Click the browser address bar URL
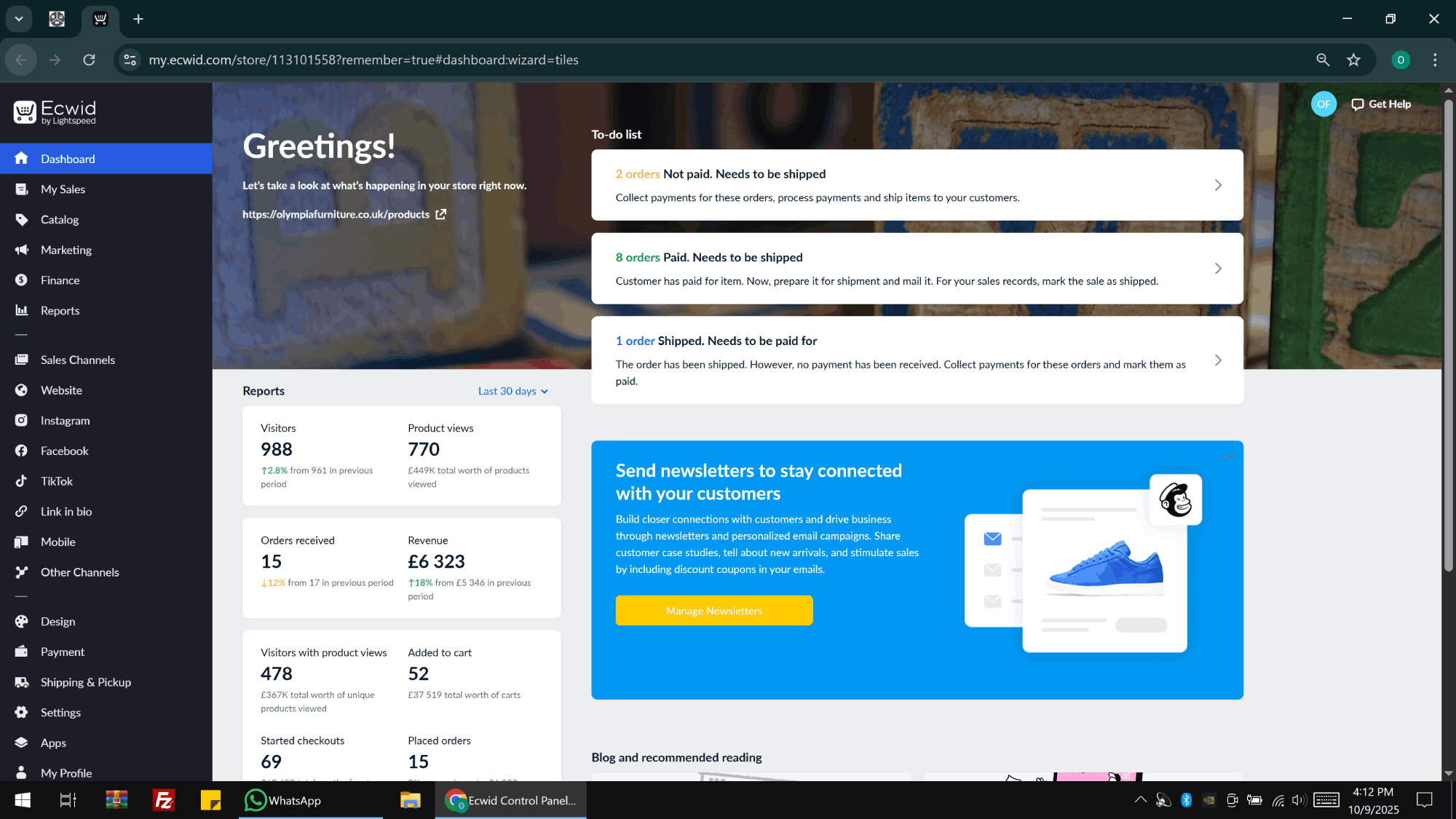 point(364,60)
